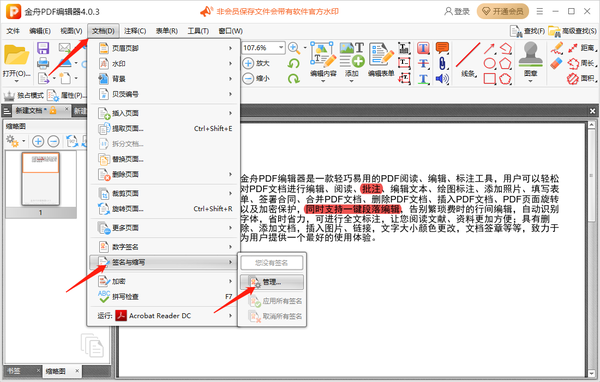Image resolution: width=600 pixels, height=382 pixels.
Task: Click the 放大 plus circle icon
Action: (x=248, y=63)
